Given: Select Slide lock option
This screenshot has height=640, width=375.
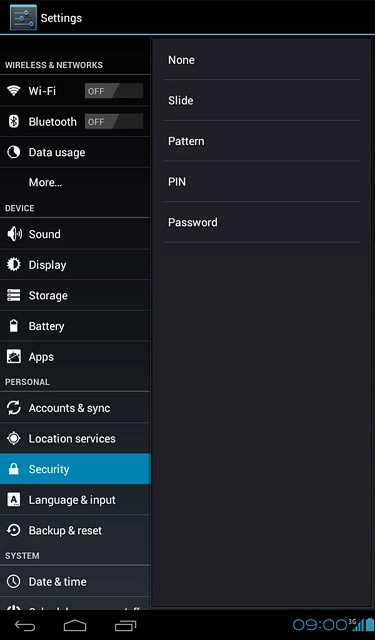Looking at the screenshot, I should 262,100.
